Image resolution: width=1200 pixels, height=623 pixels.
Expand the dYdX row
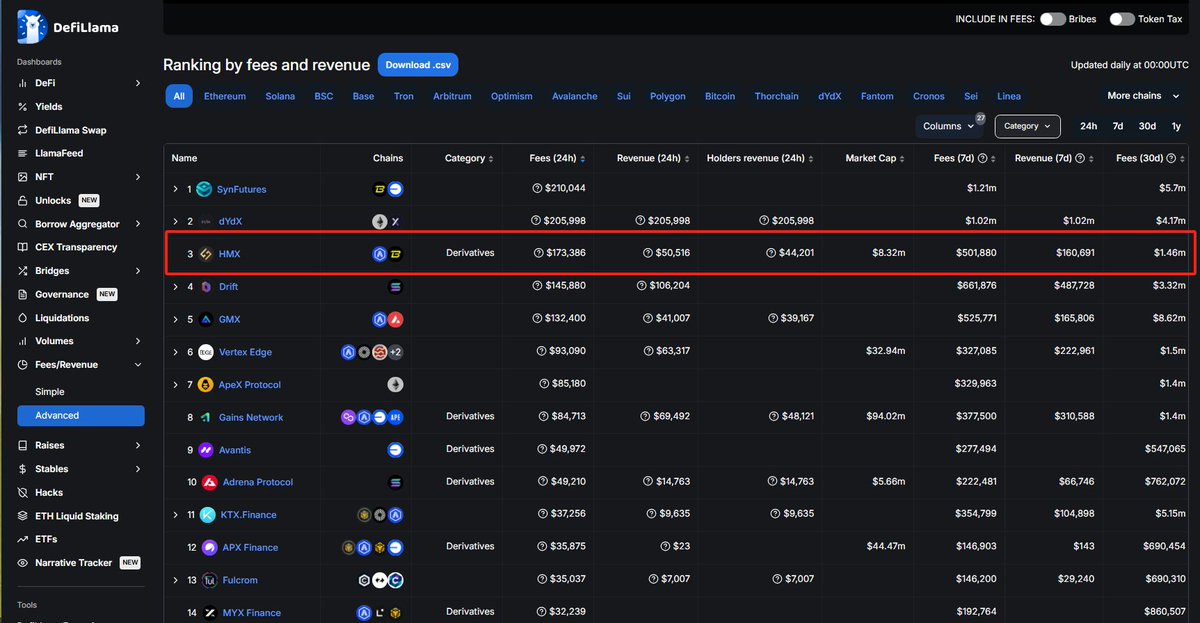click(x=175, y=221)
